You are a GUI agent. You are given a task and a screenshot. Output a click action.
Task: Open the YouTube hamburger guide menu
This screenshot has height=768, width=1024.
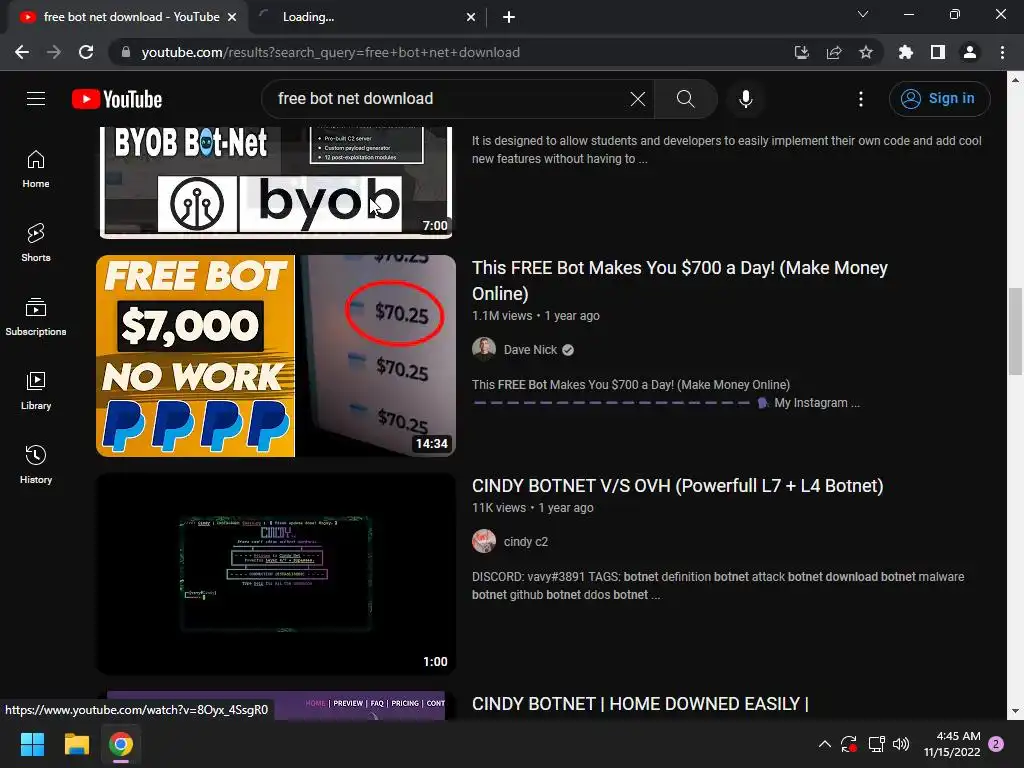(36, 99)
